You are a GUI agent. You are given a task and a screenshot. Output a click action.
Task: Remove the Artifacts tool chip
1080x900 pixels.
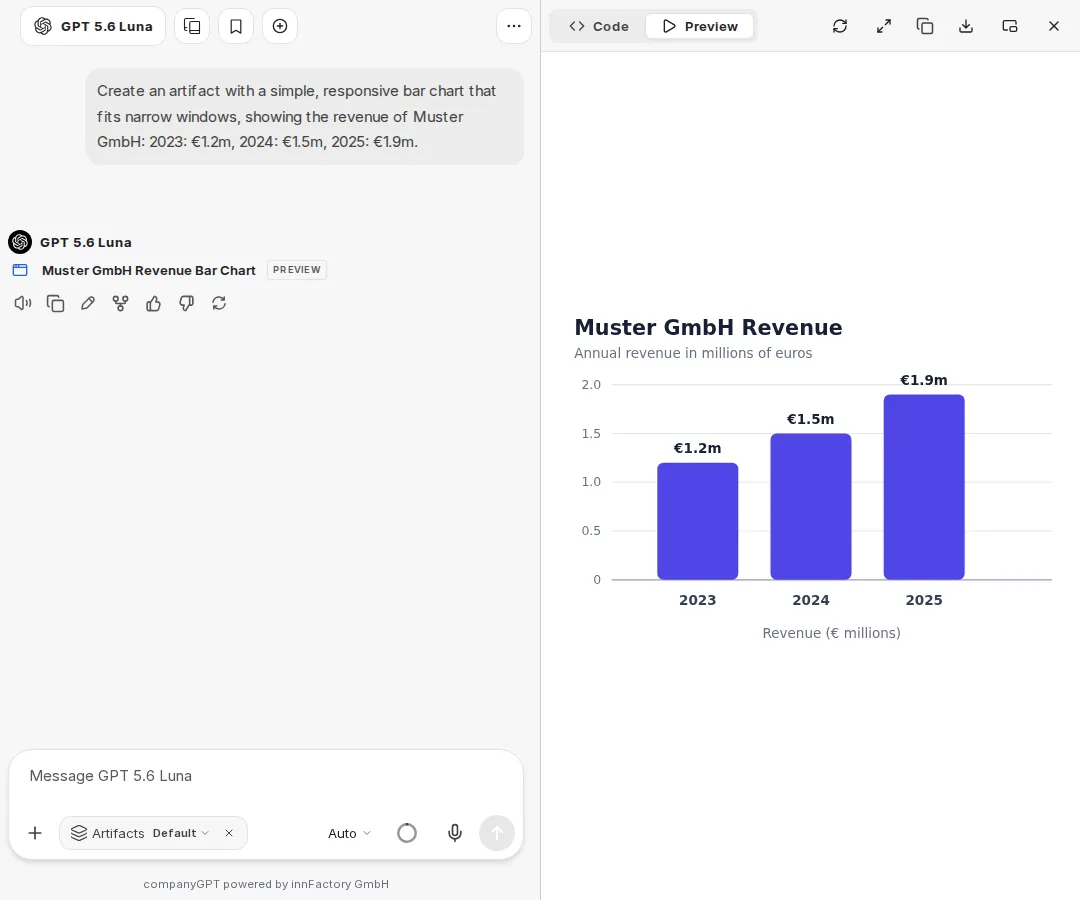(229, 833)
